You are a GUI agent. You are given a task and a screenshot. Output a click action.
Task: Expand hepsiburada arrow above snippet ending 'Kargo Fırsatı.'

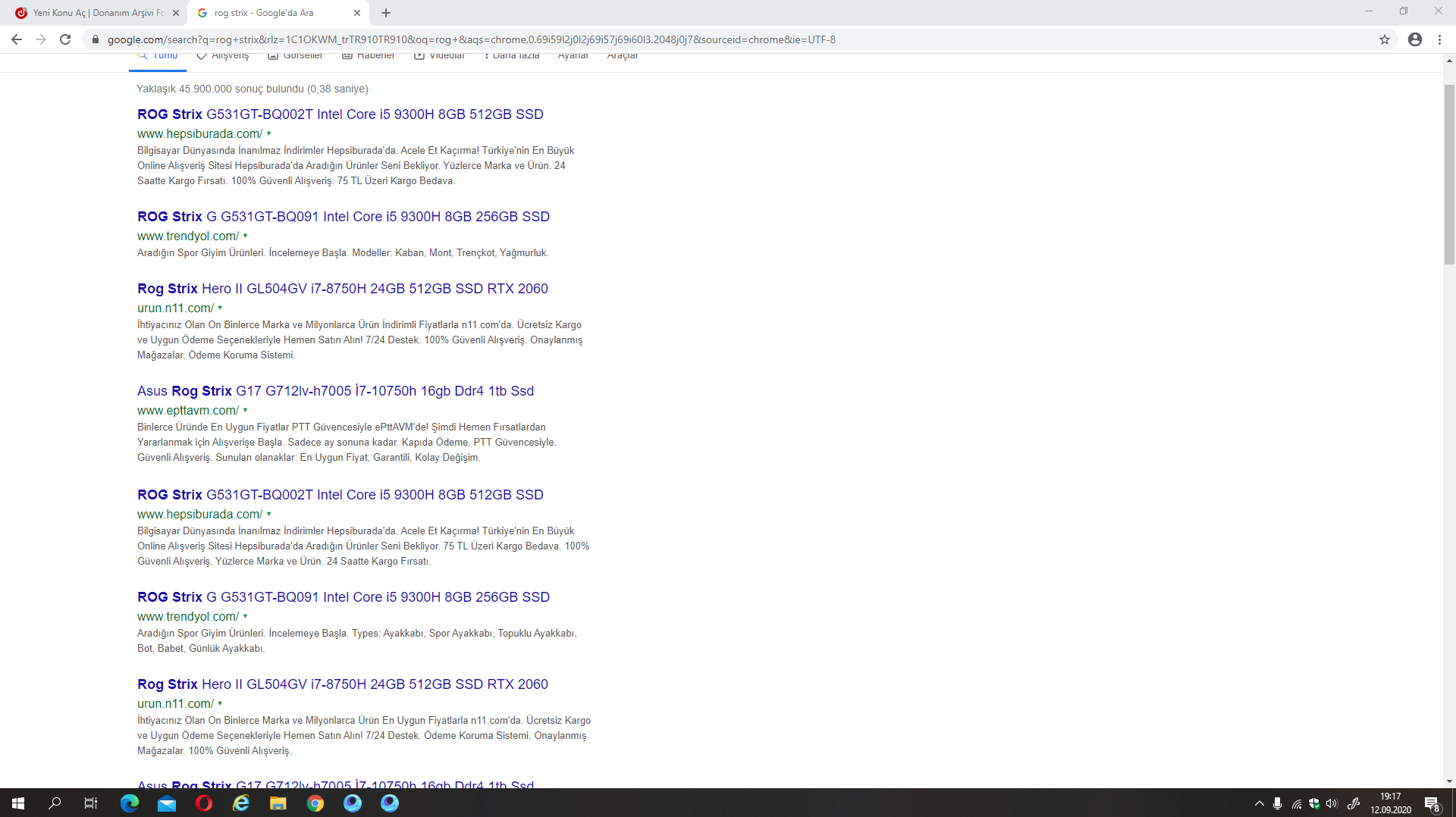pos(268,514)
